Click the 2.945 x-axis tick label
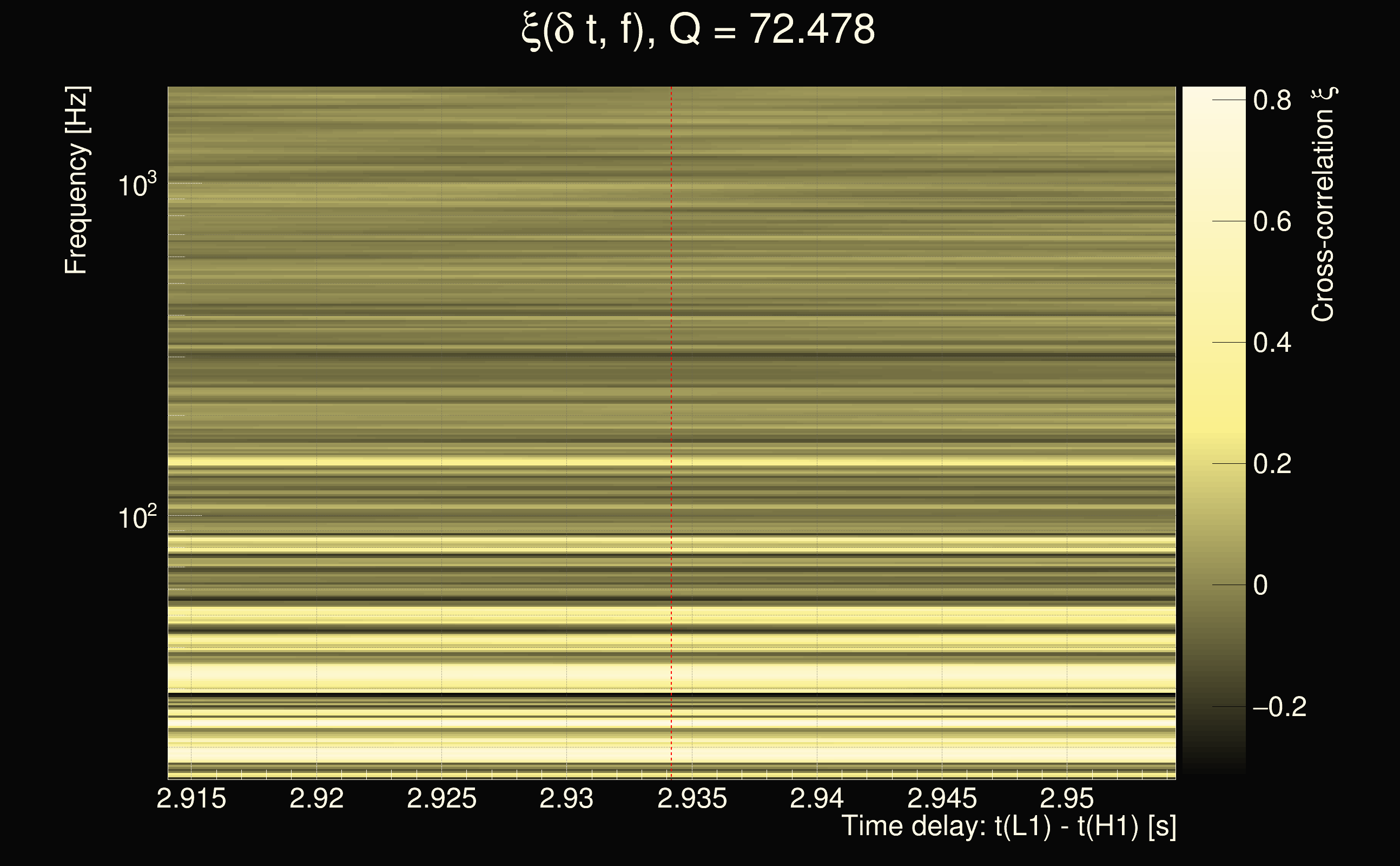Screen dimensions: 1400x866 coord(941,798)
